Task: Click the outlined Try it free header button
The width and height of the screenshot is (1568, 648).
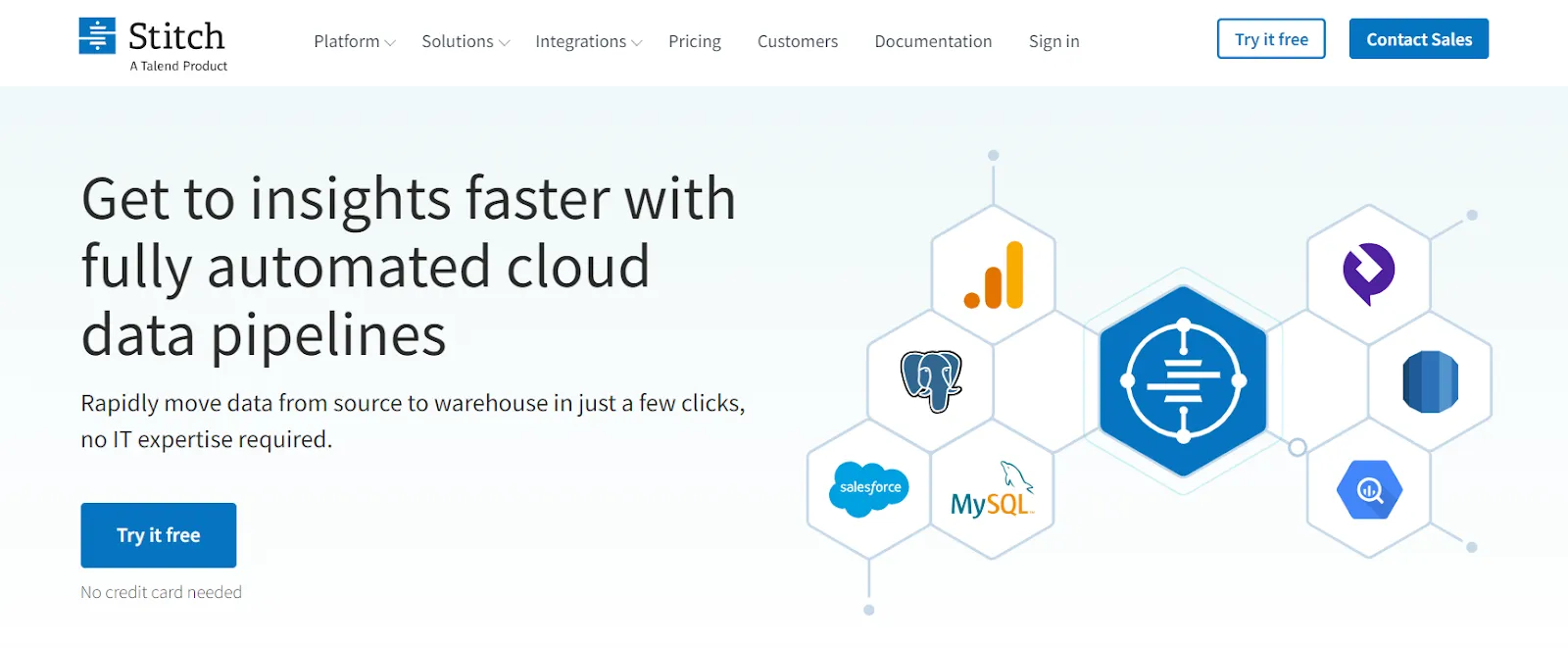Action: (x=1271, y=39)
